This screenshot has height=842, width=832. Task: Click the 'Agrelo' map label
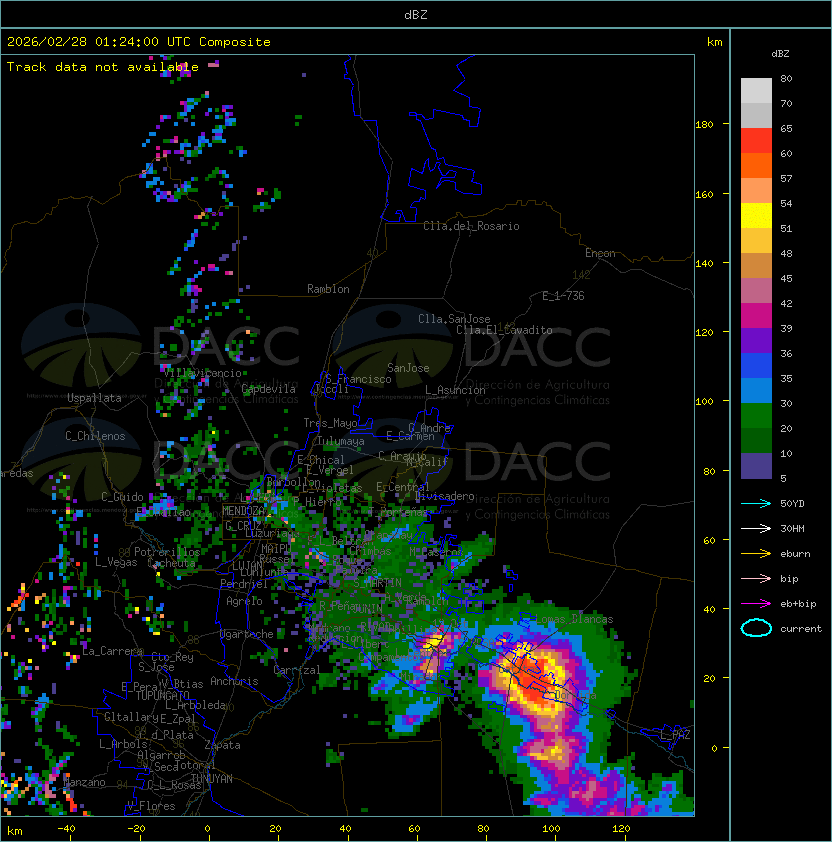tap(244, 601)
